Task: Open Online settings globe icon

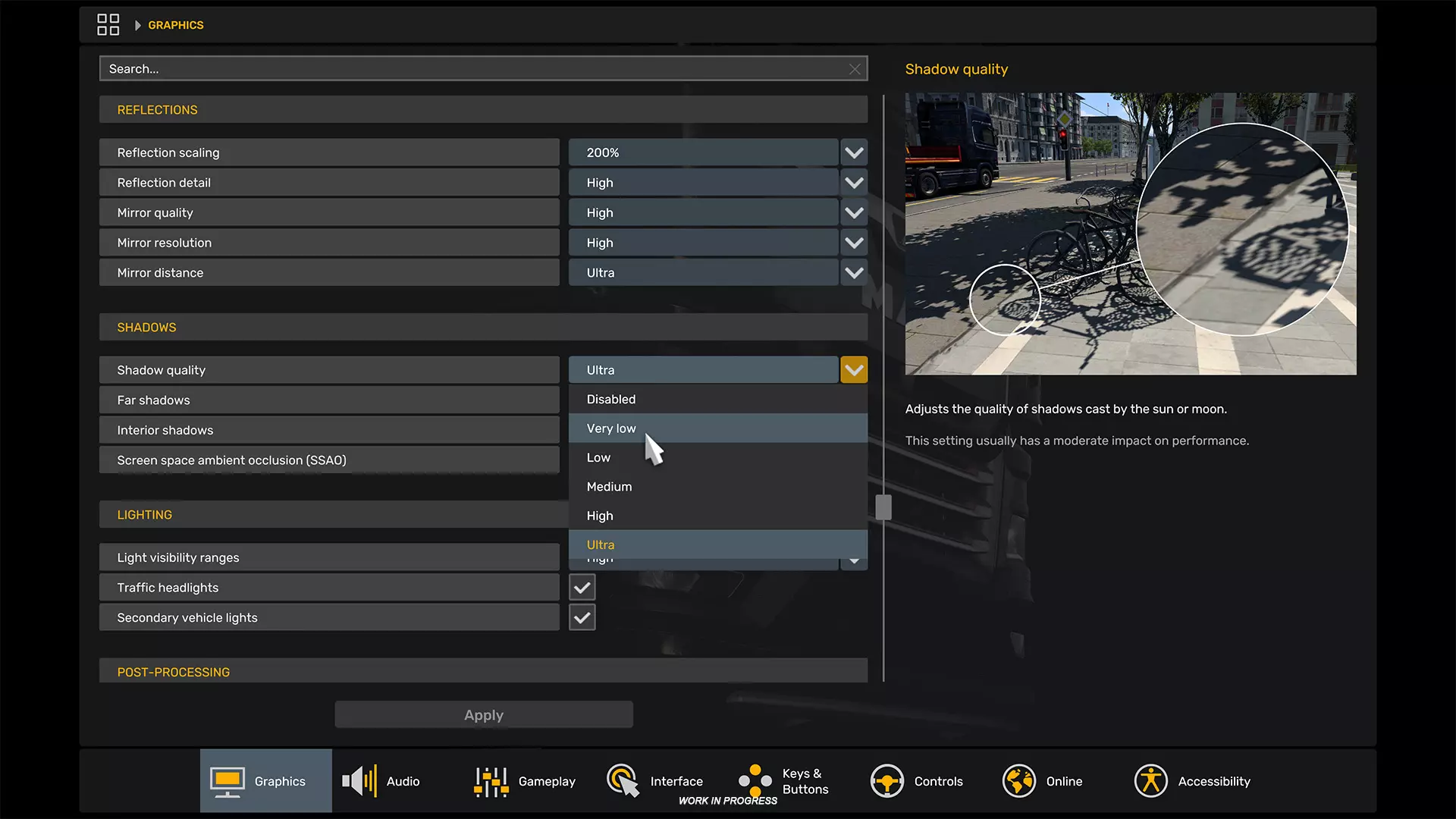Action: click(1018, 781)
